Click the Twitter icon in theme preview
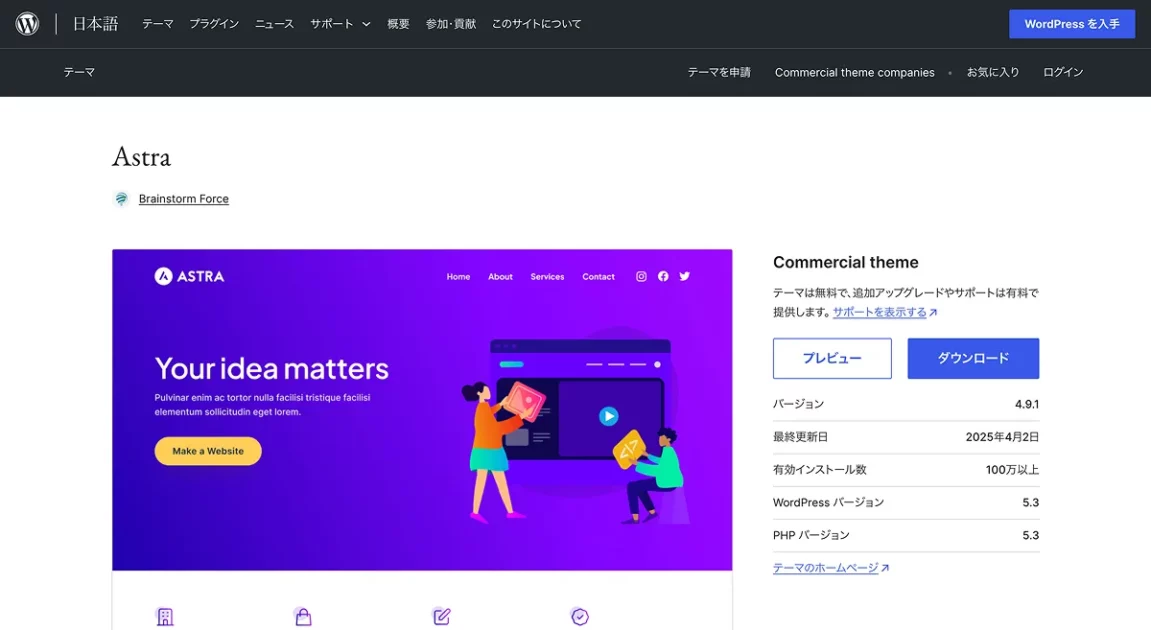 point(685,276)
